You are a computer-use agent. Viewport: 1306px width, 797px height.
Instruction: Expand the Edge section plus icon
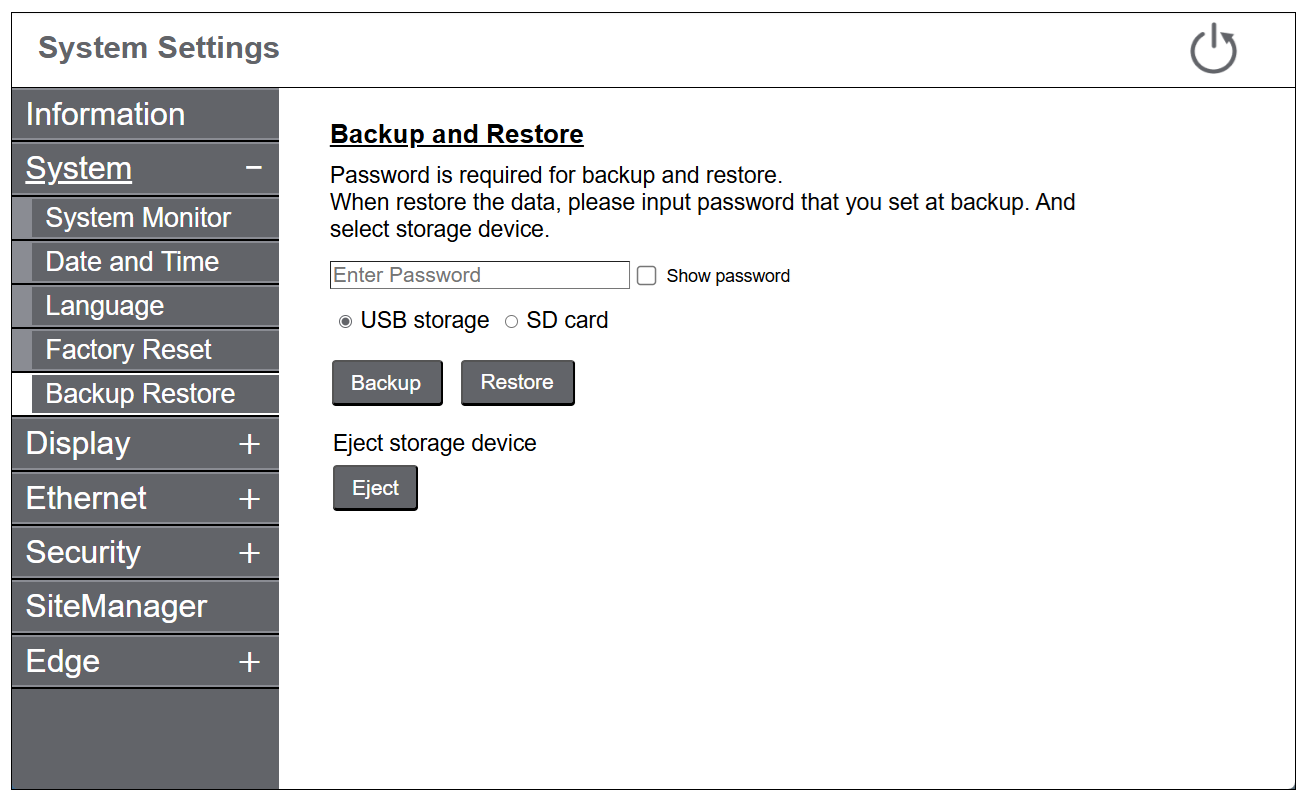[x=250, y=661]
